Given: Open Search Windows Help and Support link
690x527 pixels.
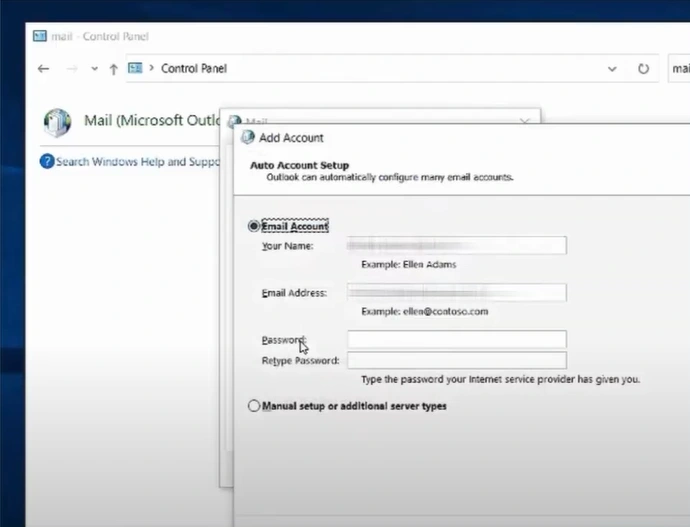Looking at the screenshot, I should (x=138, y=162).
